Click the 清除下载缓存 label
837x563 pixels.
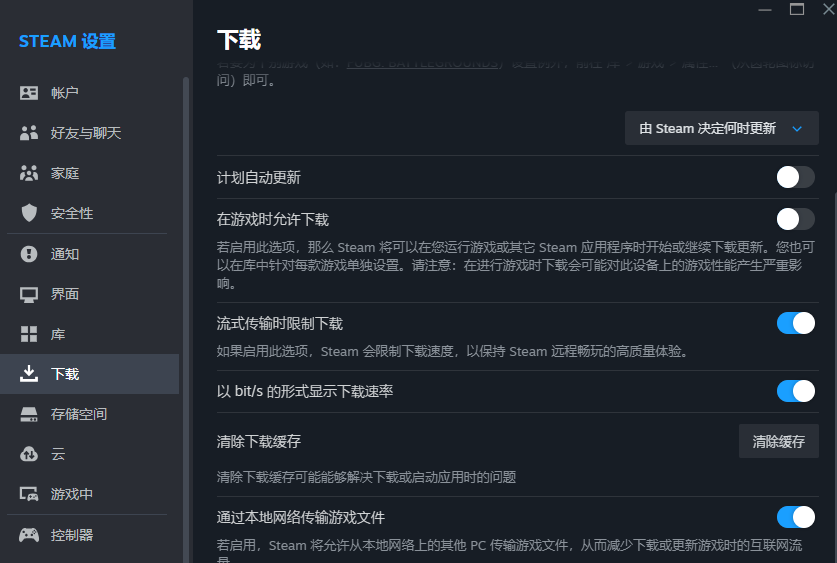point(259,441)
